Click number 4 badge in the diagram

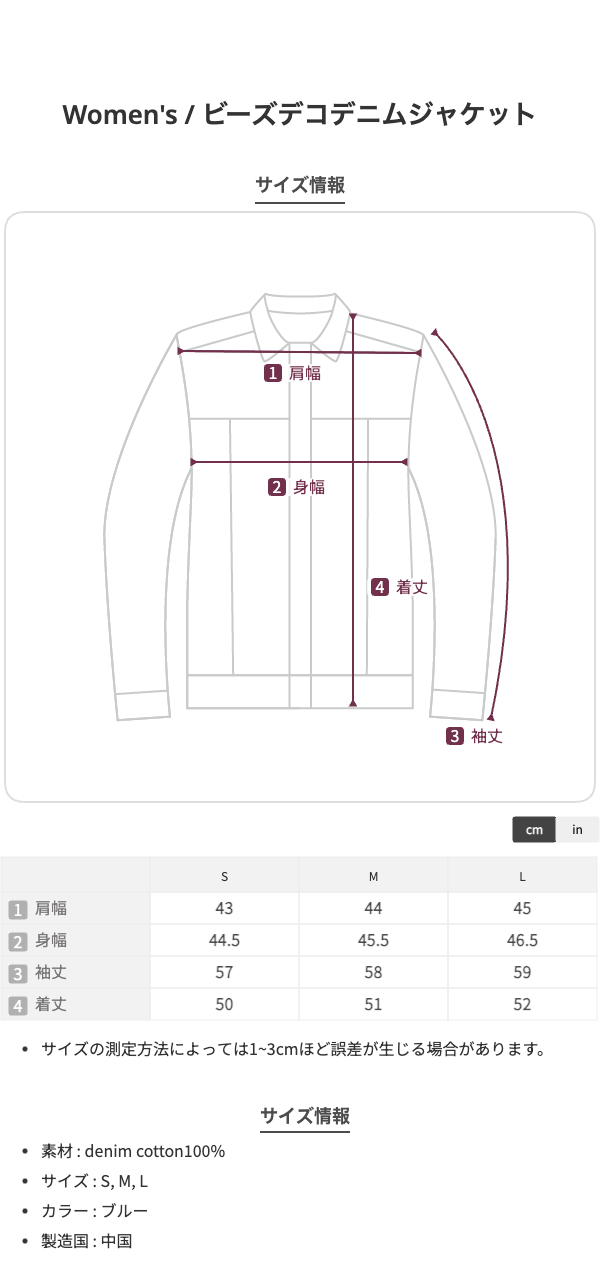click(380, 587)
